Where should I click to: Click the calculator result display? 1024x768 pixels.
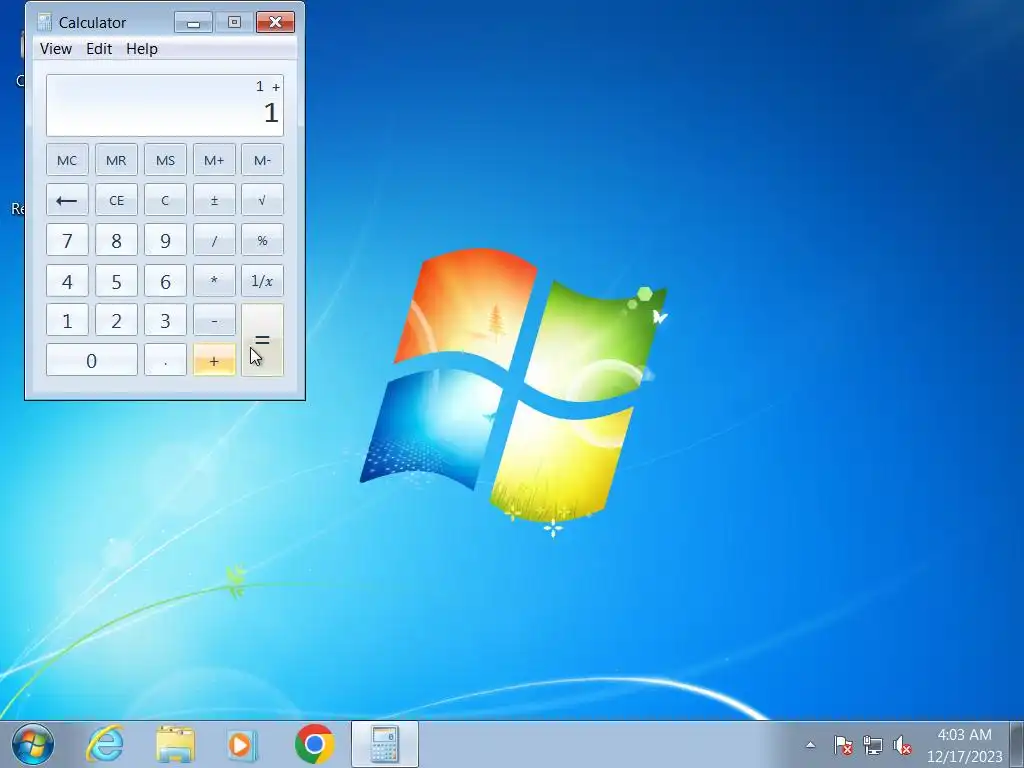coord(165,105)
